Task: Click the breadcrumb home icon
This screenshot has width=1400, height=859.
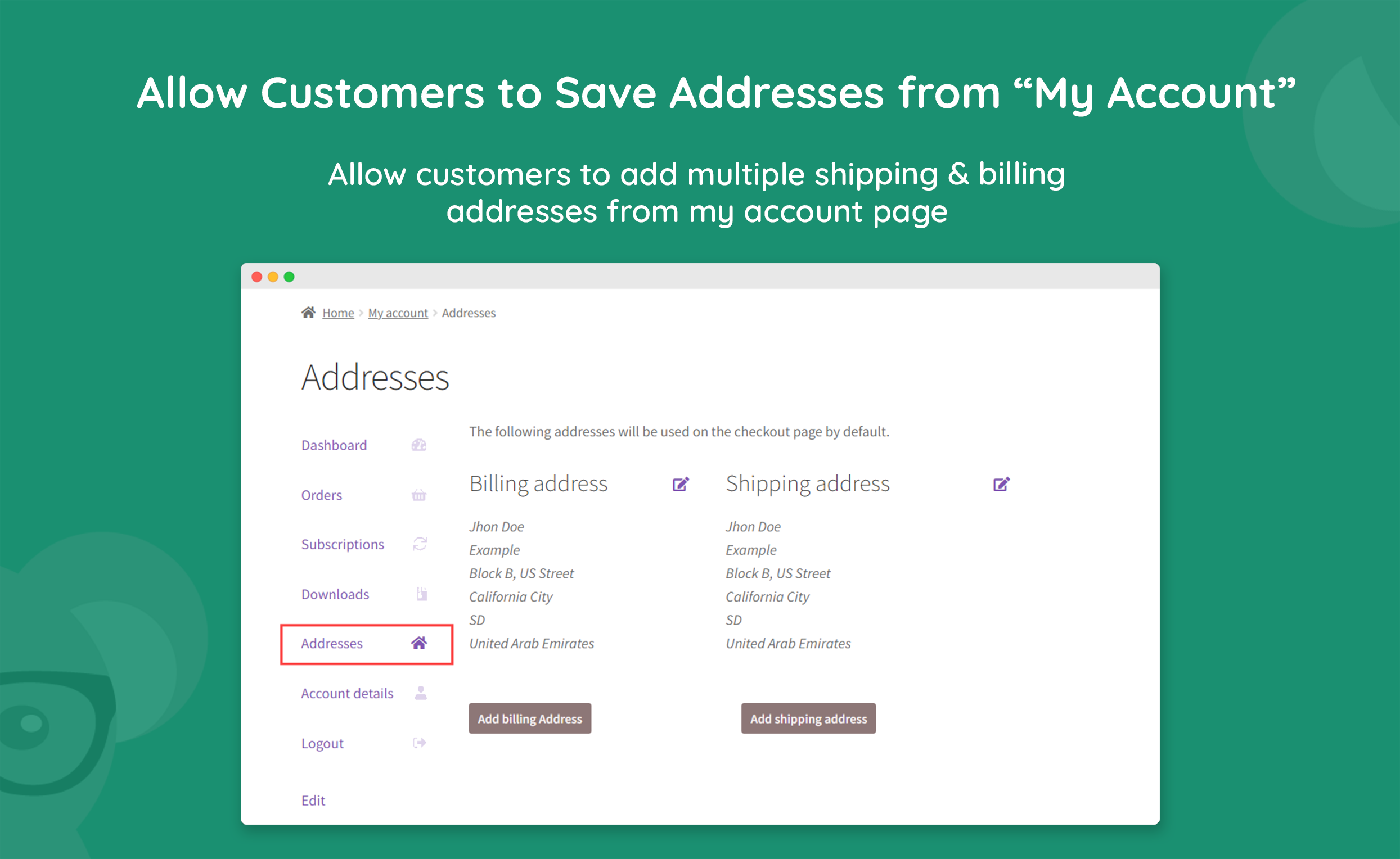Action: coord(309,313)
